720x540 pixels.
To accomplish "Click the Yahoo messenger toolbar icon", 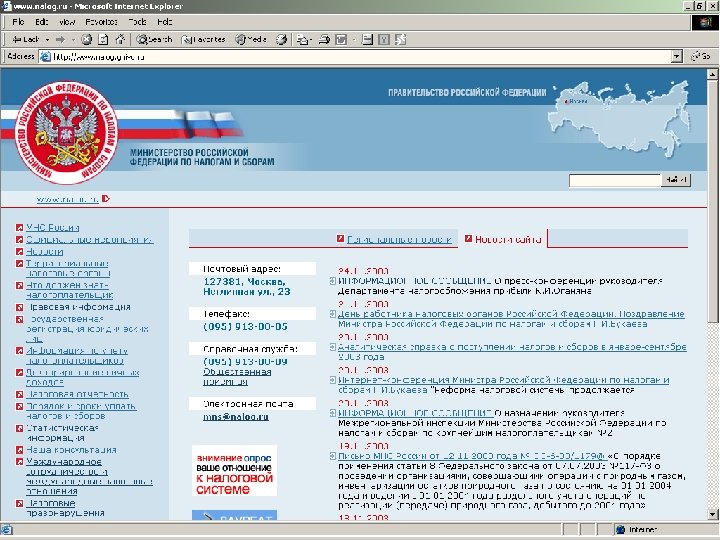I will [x=384, y=39].
